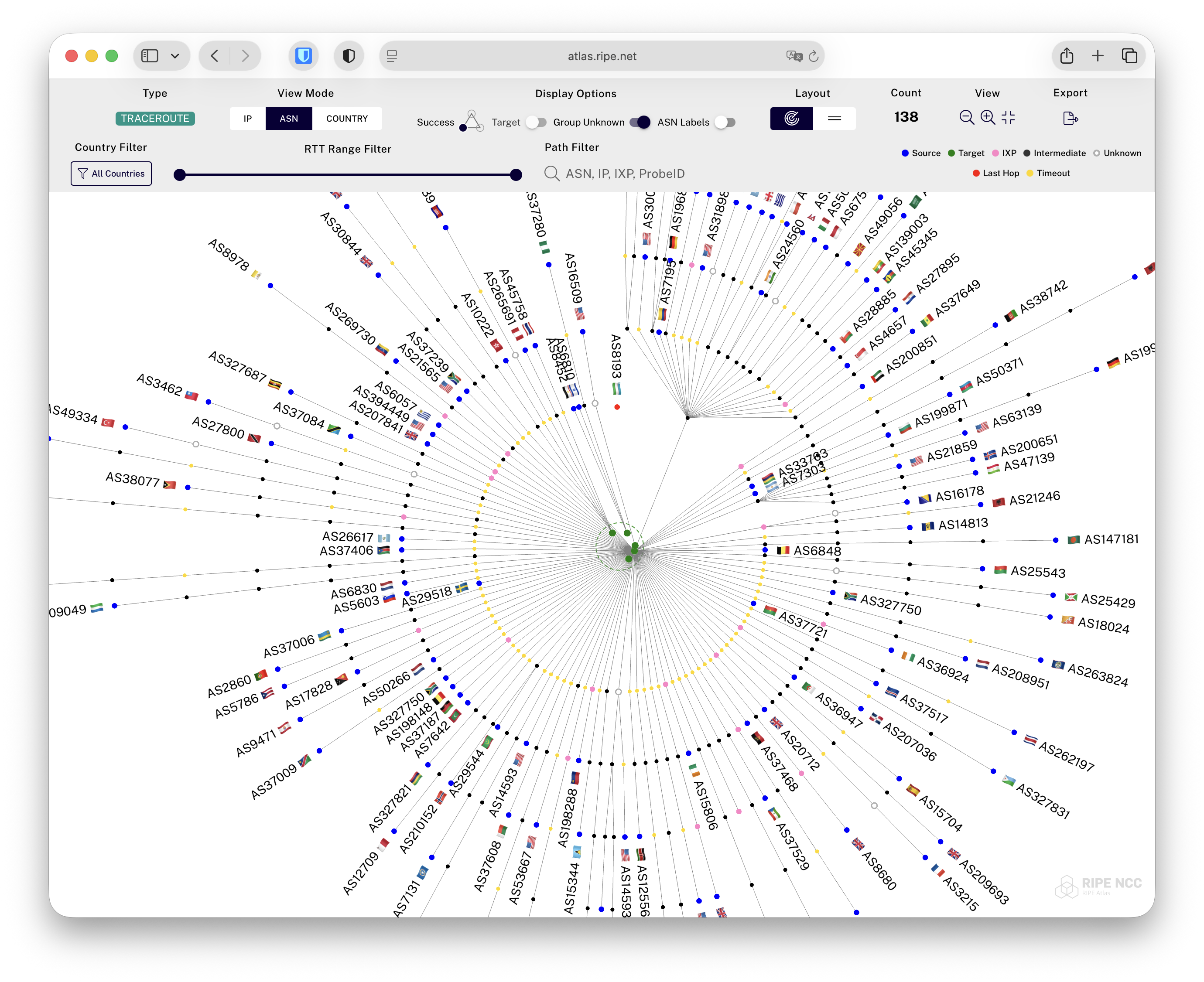Toggle the Target switch
Viewport: 1204px width, 982px height.
point(535,122)
